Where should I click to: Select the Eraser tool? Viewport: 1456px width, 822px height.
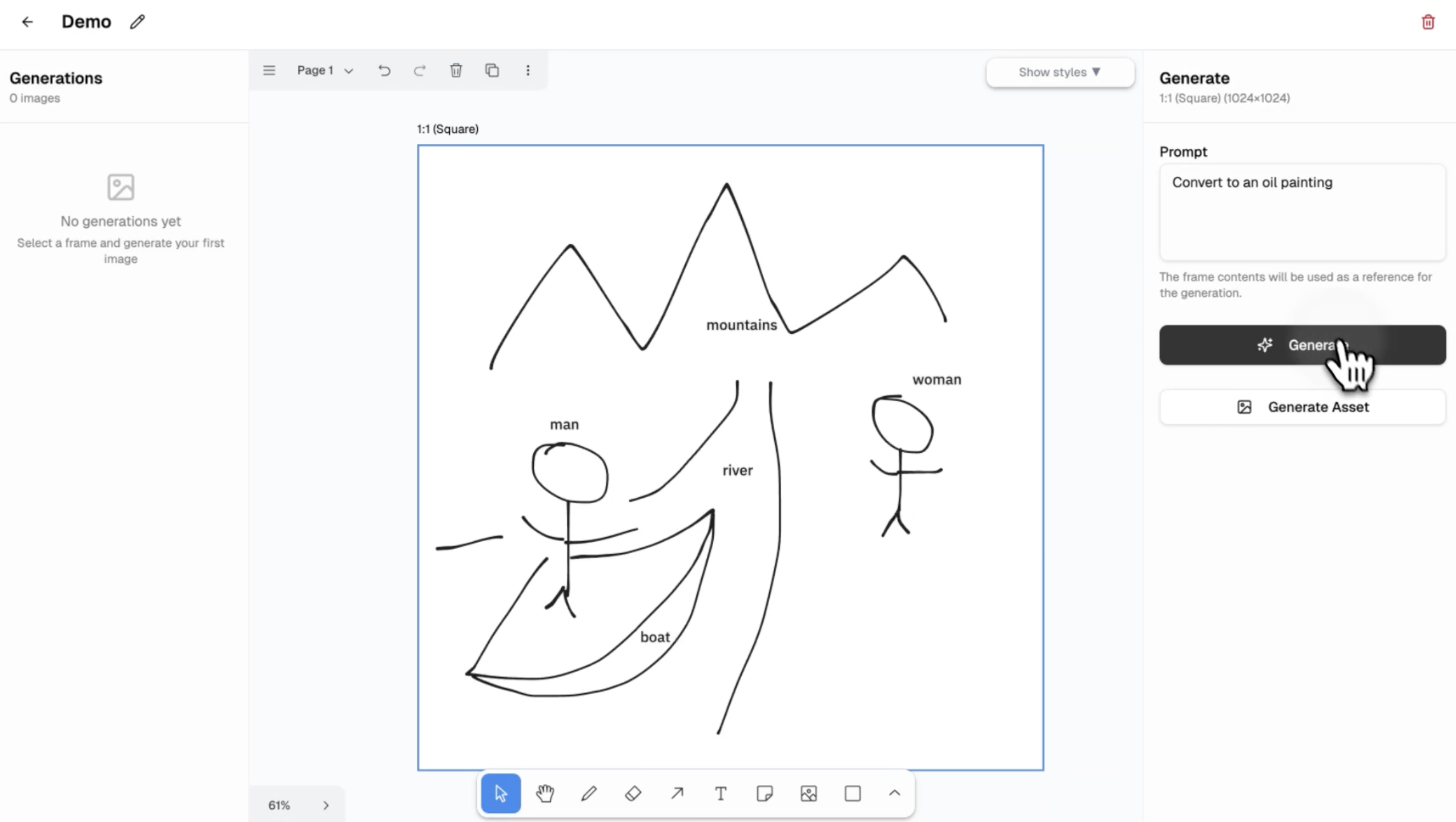click(x=632, y=793)
